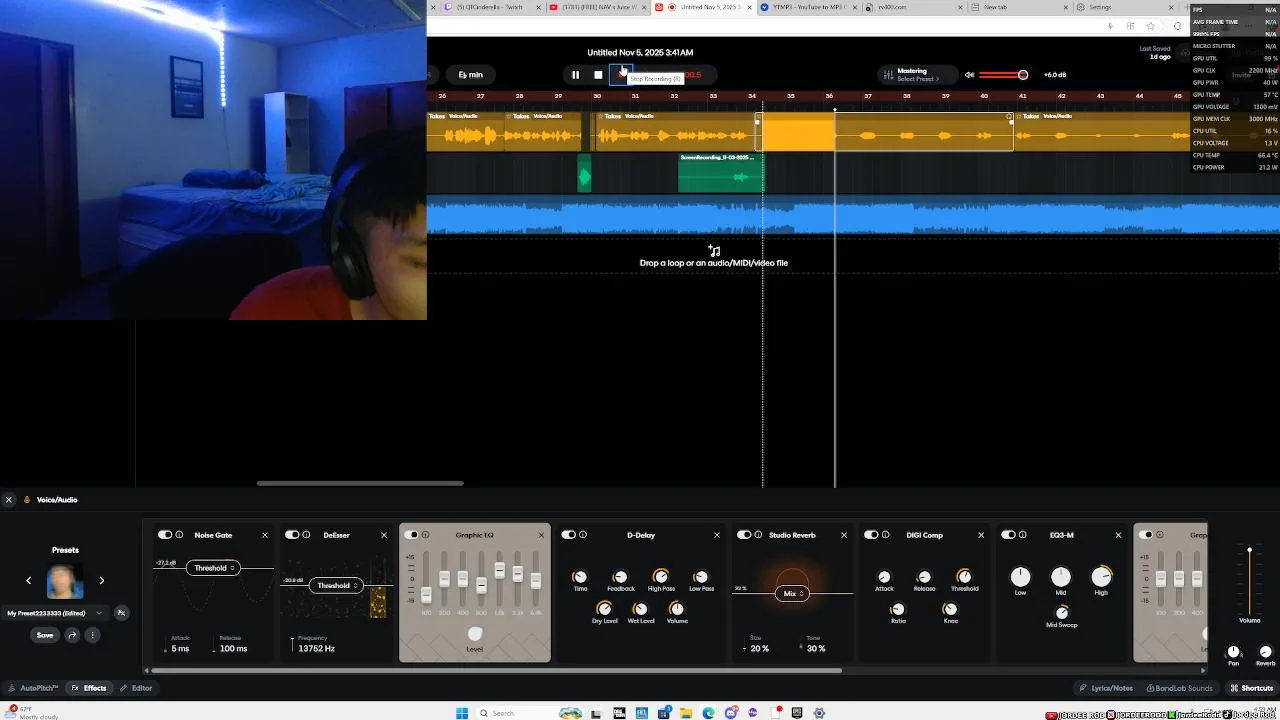Image resolution: width=1280 pixels, height=720 pixels.
Task: Click the share preset arrow icon
Action: coord(72,635)
